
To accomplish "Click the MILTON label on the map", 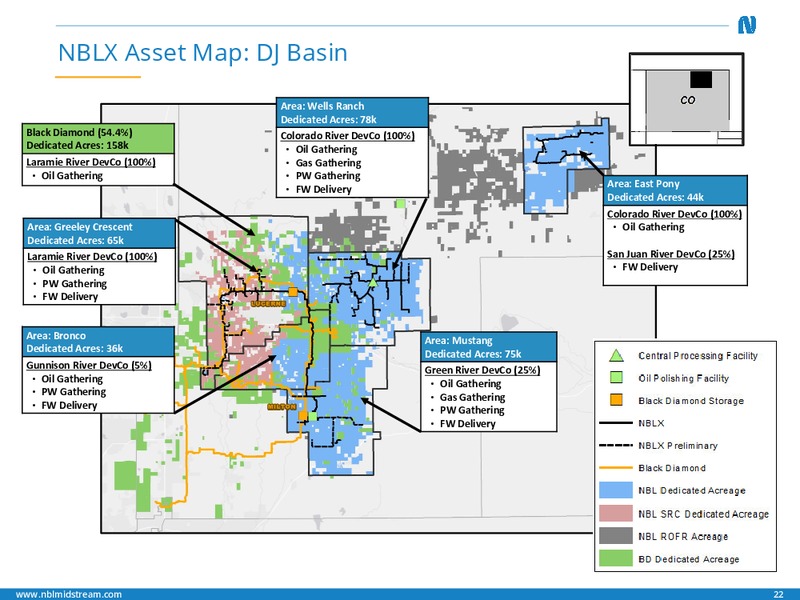I will tap(282, 407).
